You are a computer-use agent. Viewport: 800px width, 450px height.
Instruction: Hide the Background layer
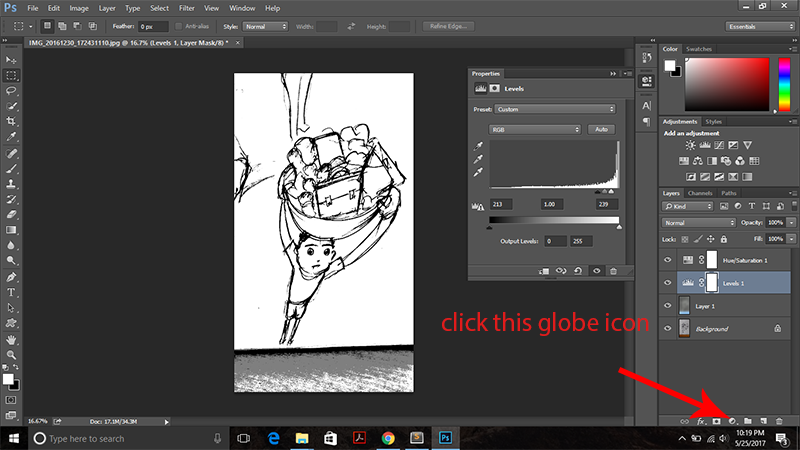667,329
